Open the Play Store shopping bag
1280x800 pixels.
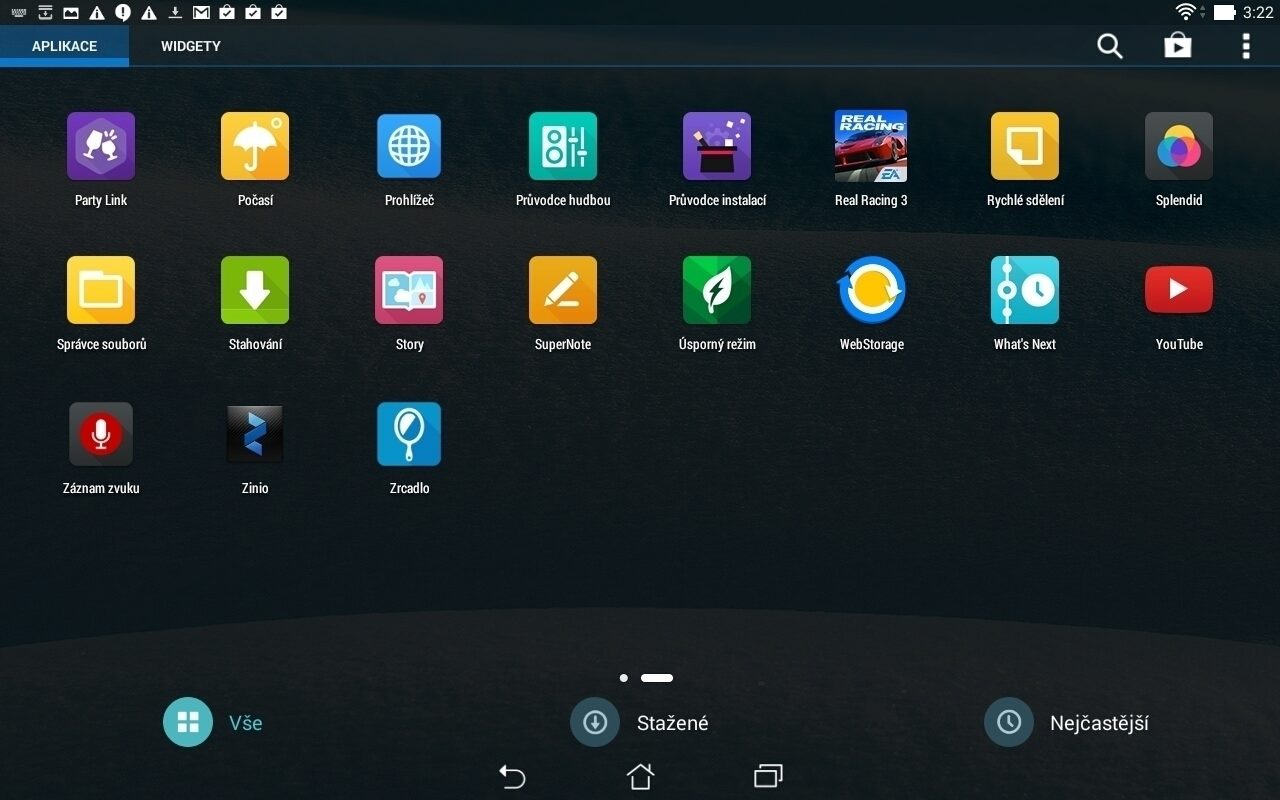(x=1178, y=46)
